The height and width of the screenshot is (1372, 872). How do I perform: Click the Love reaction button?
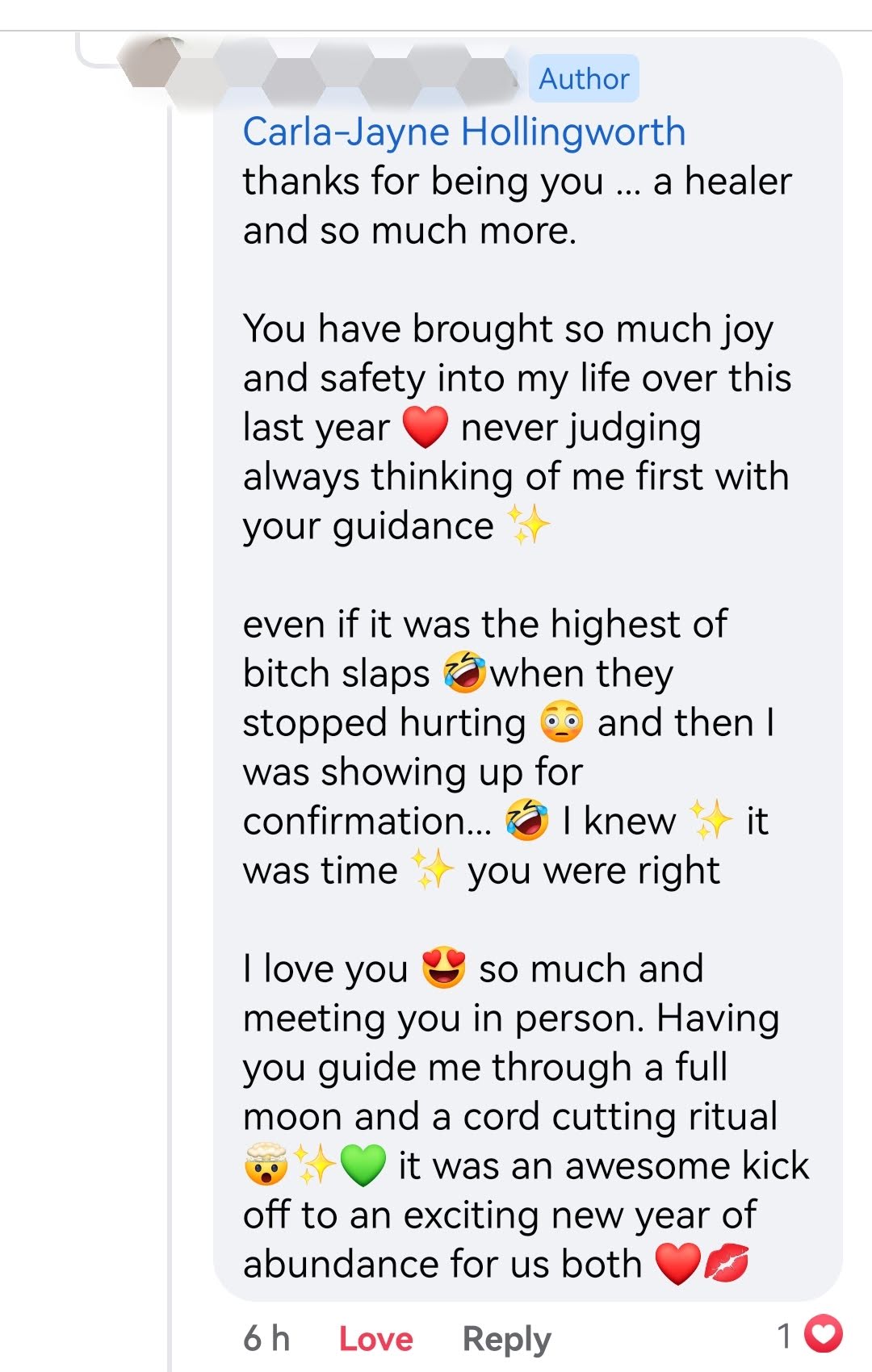[375, 1339]
